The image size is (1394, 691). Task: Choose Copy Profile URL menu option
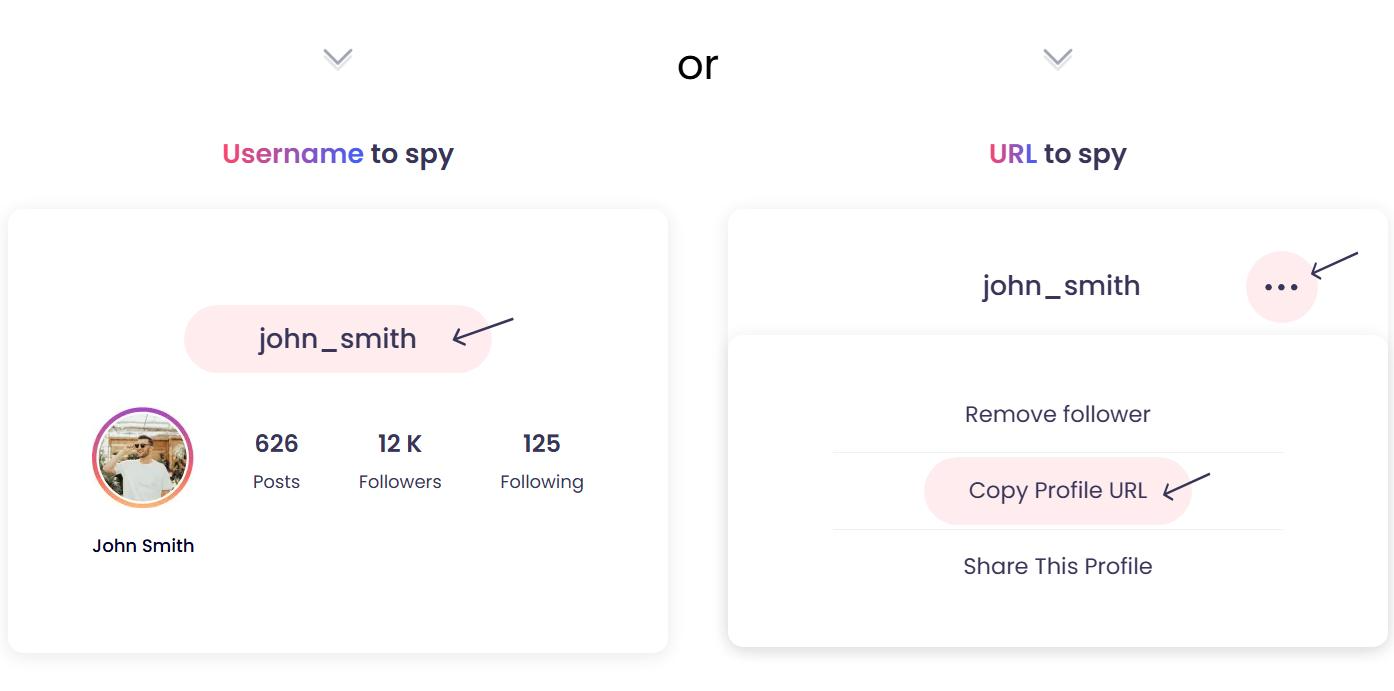pos(1057,491)
